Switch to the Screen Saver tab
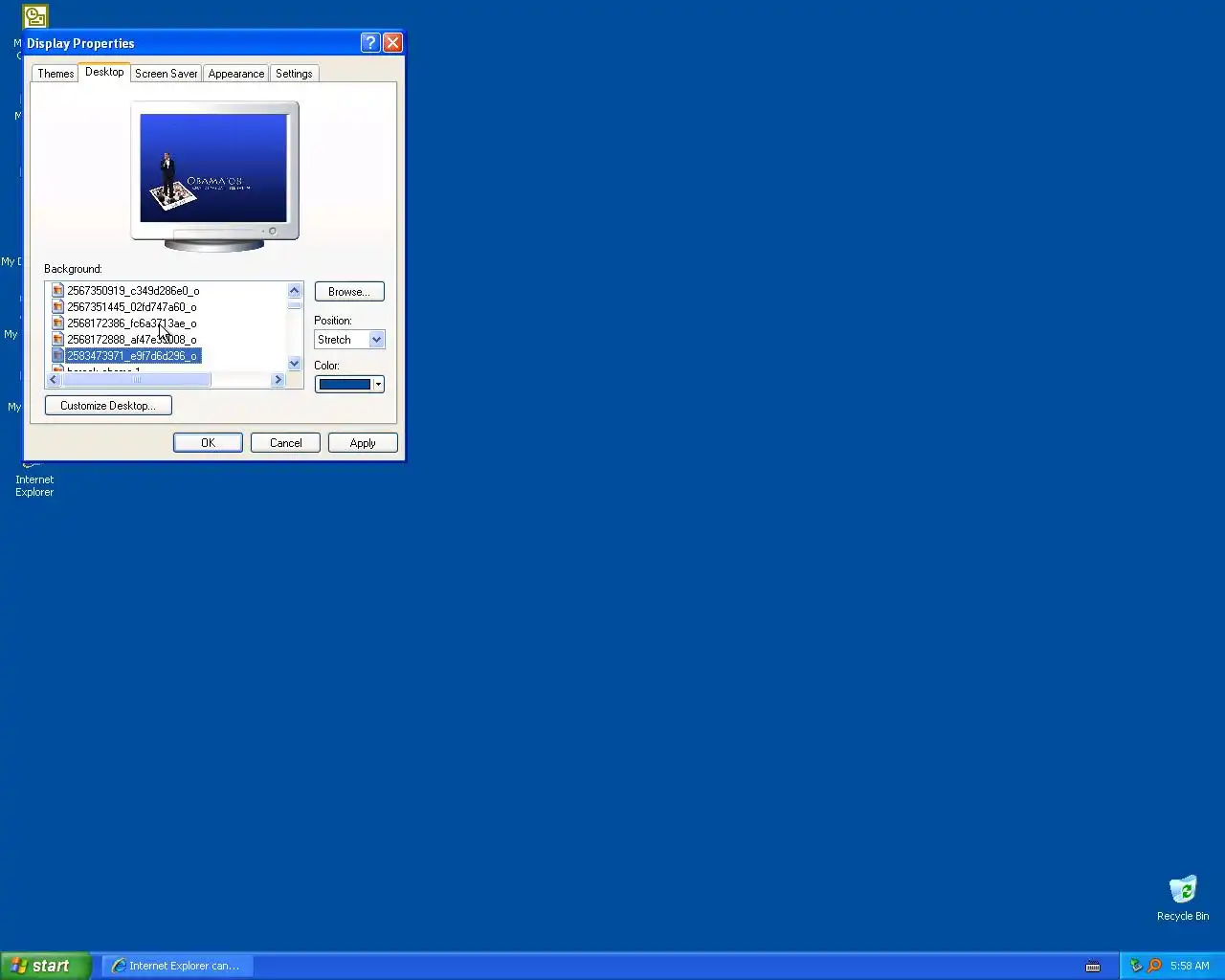The image size is (1225, 980). [x=166, y=74]
